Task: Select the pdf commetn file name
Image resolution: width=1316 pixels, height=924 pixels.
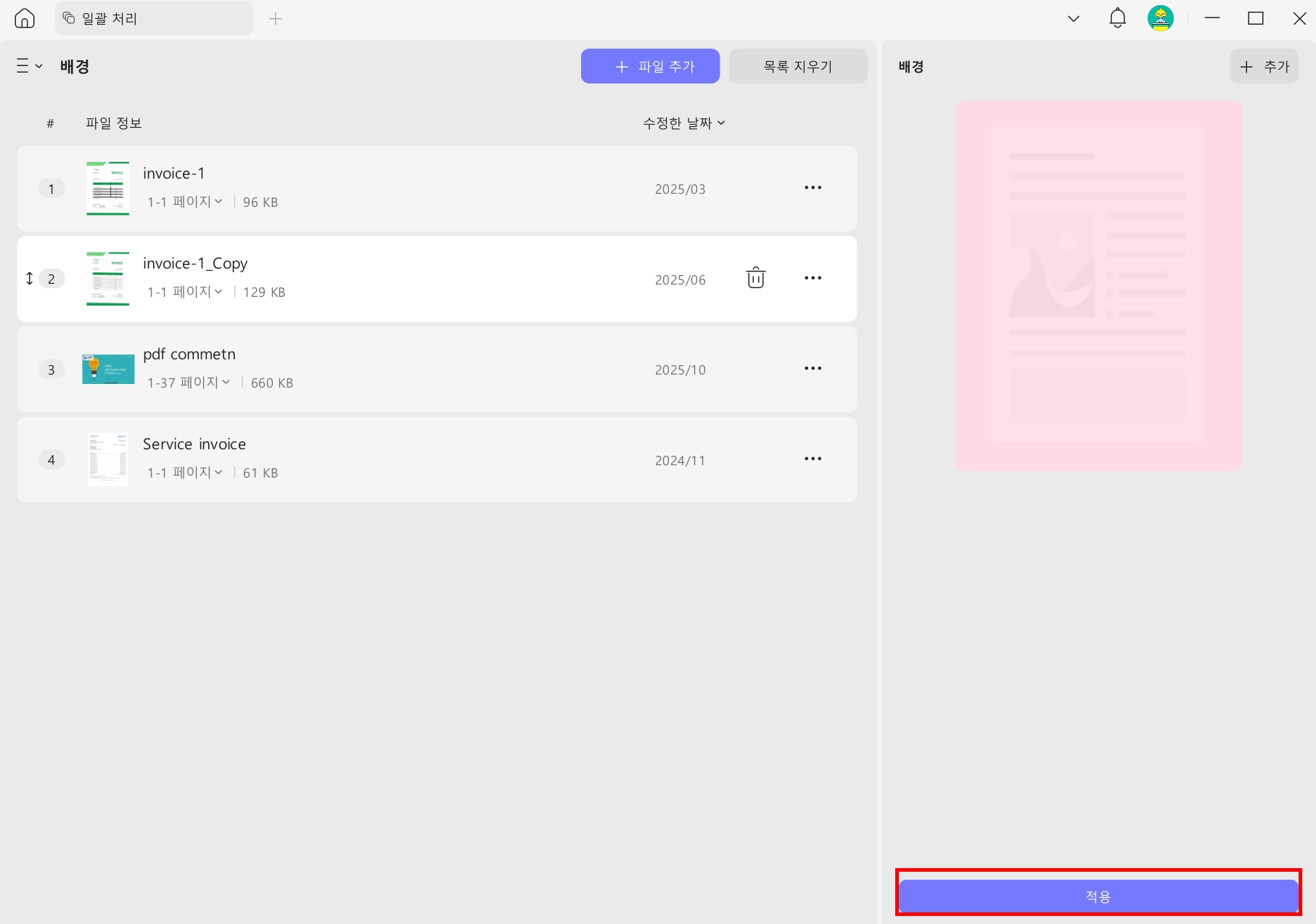Action: click(x=189, y=354)
